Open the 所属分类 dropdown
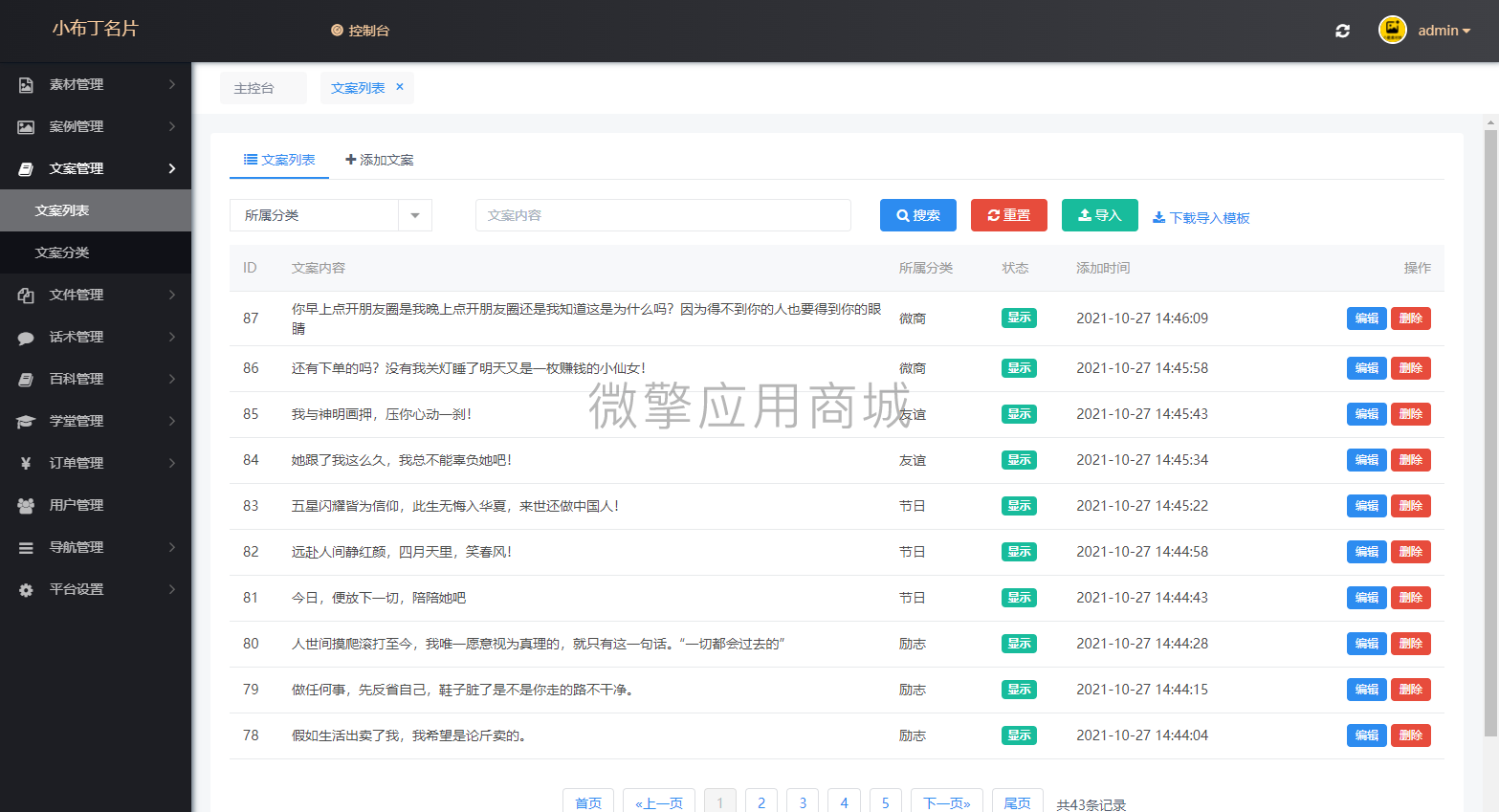Screen dimensions: 1499x812 click(x=331, y=215)
